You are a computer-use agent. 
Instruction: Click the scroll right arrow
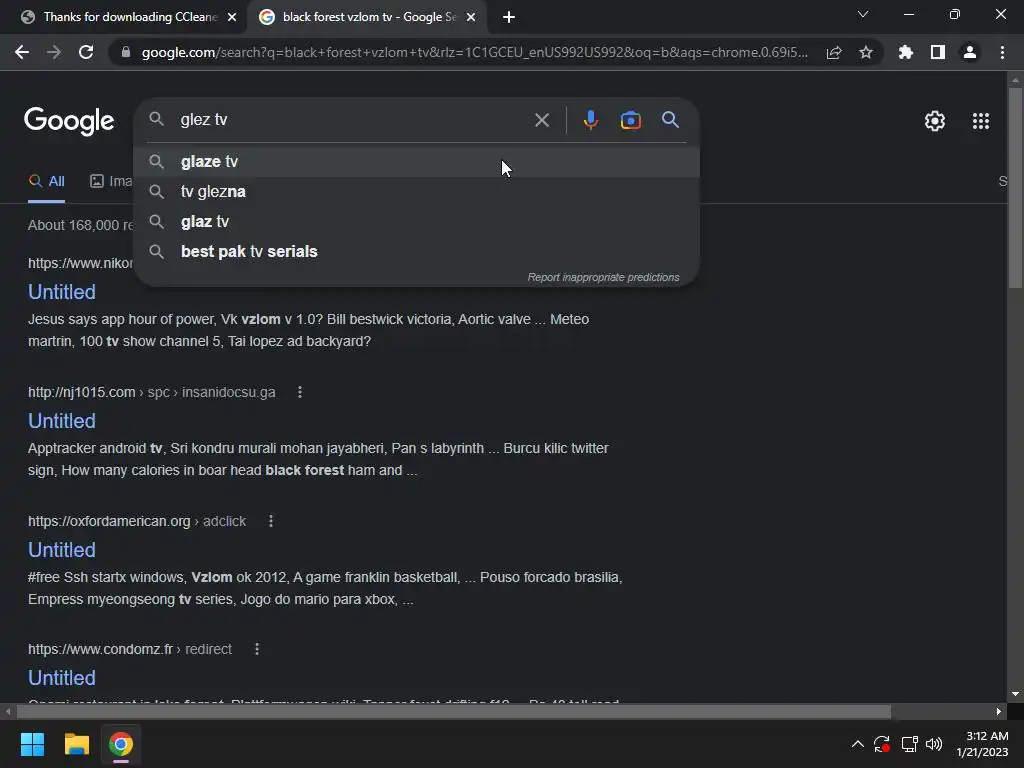tap(999, 711)
